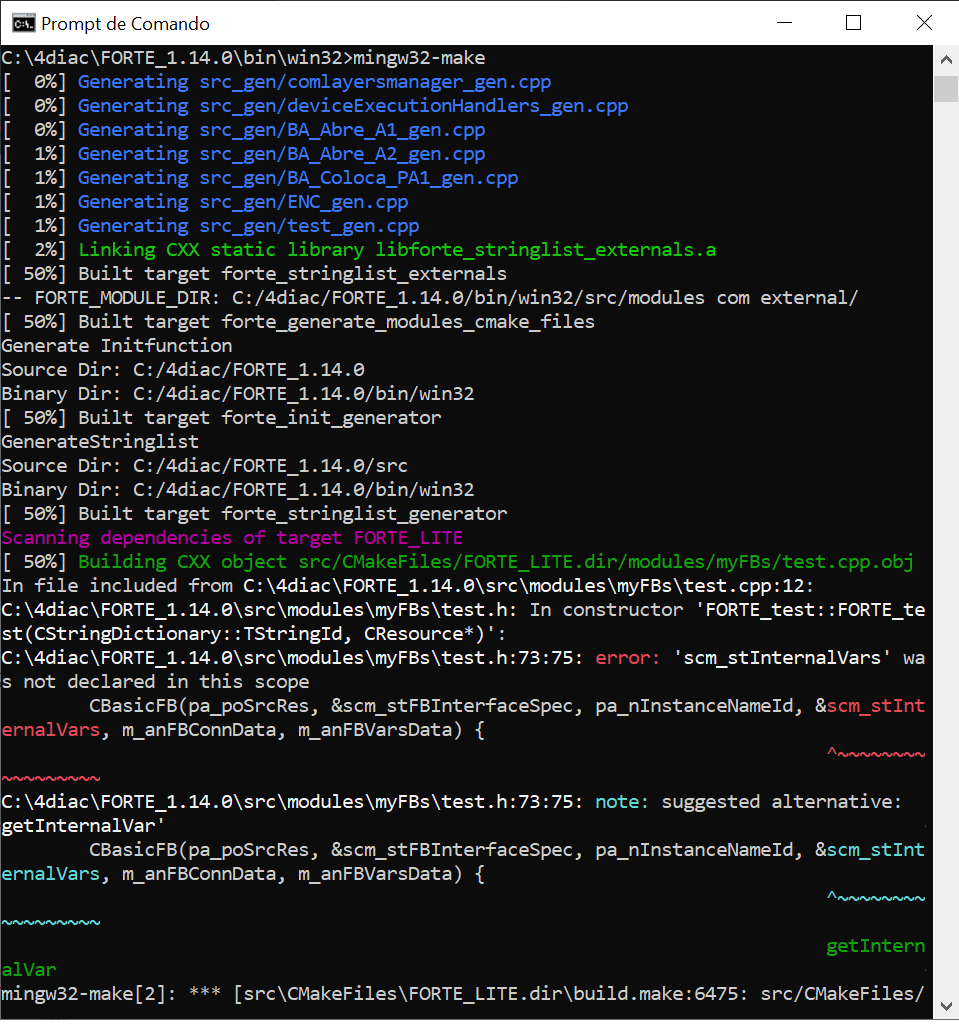Click the 'mingw32-make[2]: ***' error line

(463, 994)
